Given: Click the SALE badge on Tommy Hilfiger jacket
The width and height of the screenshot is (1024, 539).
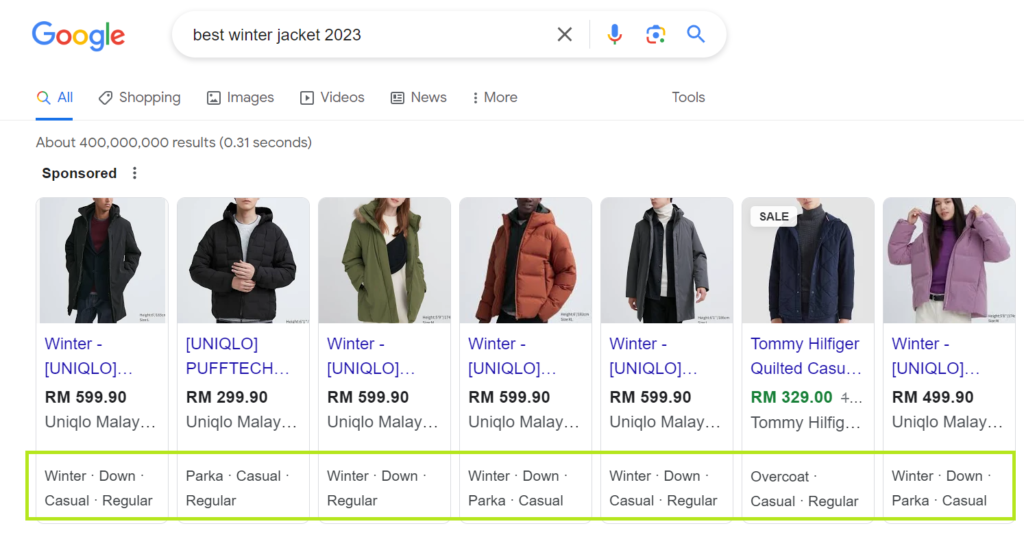Looking at the screenshot, I should coord(773,216).
